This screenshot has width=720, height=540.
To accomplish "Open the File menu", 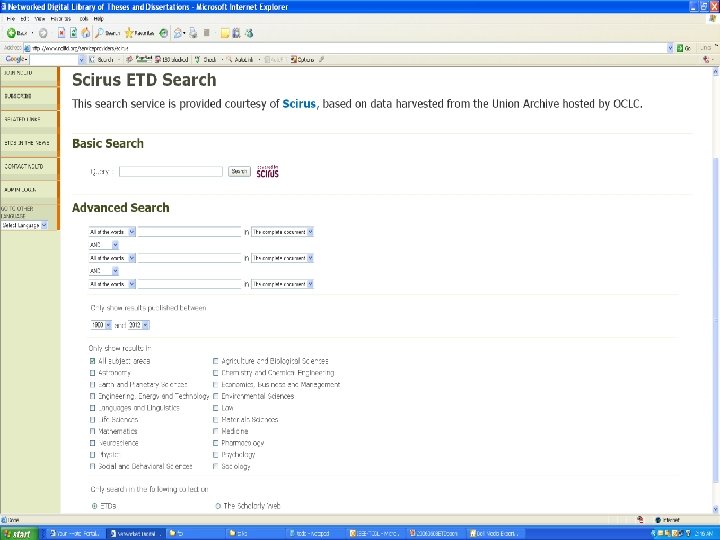I will 11,19.
